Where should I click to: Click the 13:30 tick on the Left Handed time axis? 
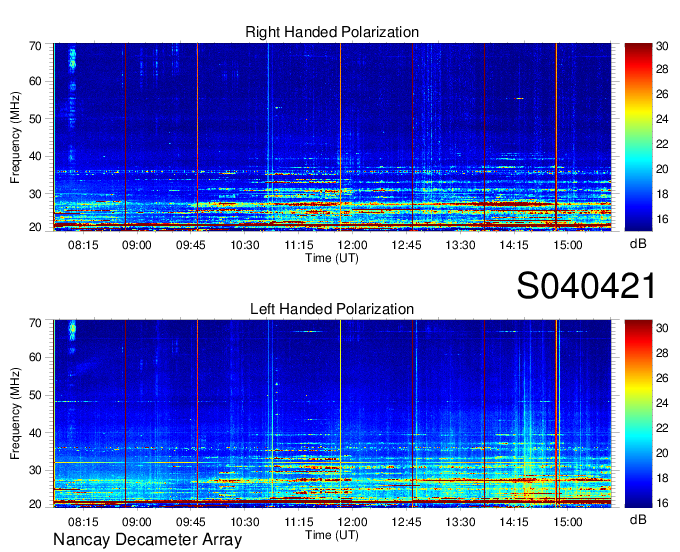(461, 522)
